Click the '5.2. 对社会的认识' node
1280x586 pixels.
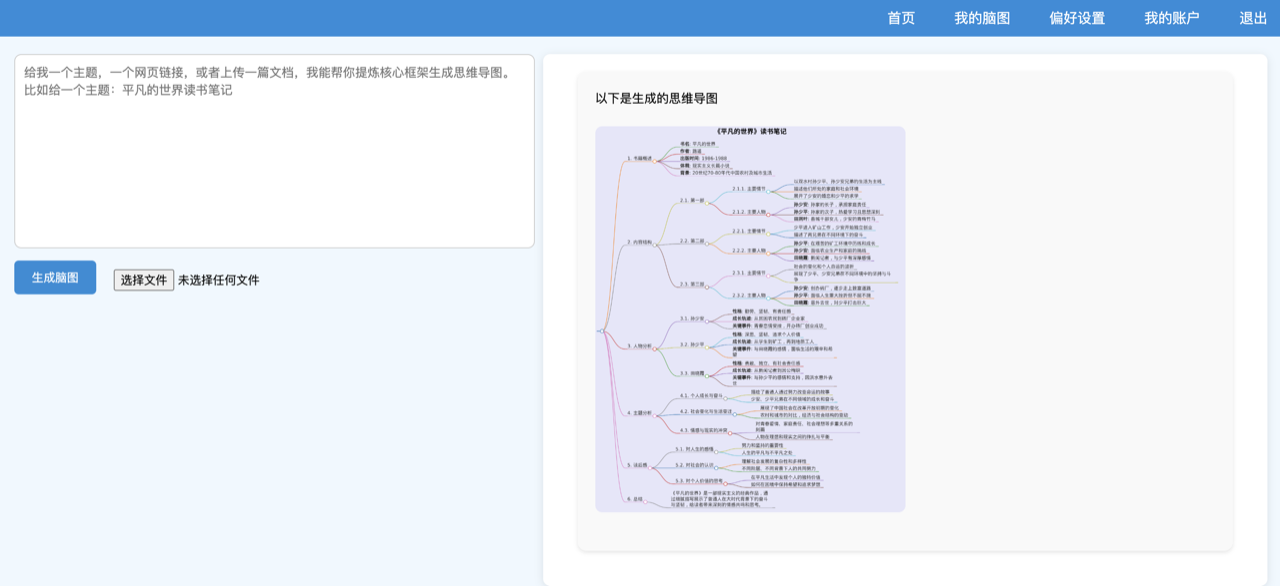pyautogui.click(x=695, y=465)
